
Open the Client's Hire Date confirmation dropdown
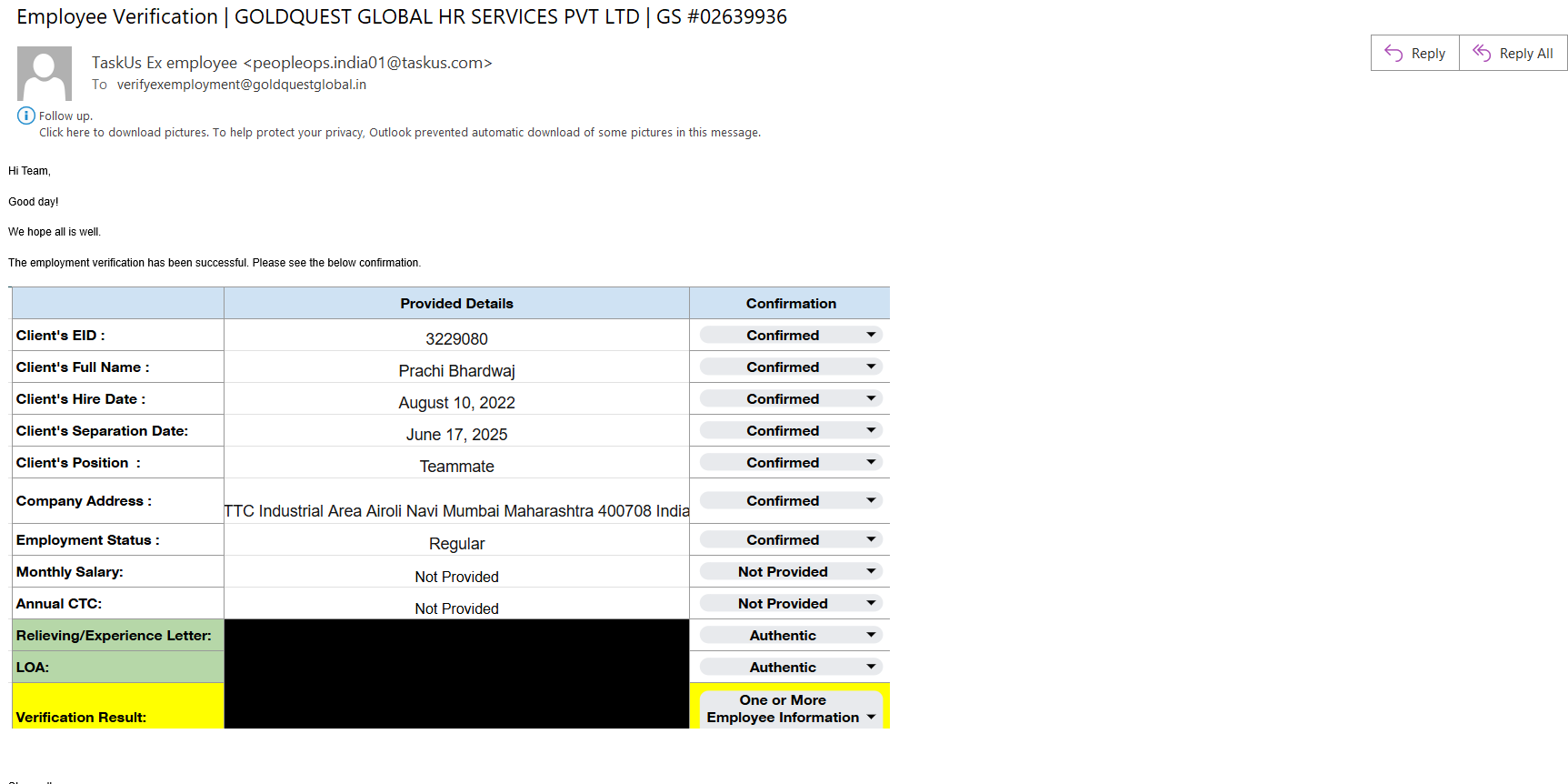click(791, 398)
